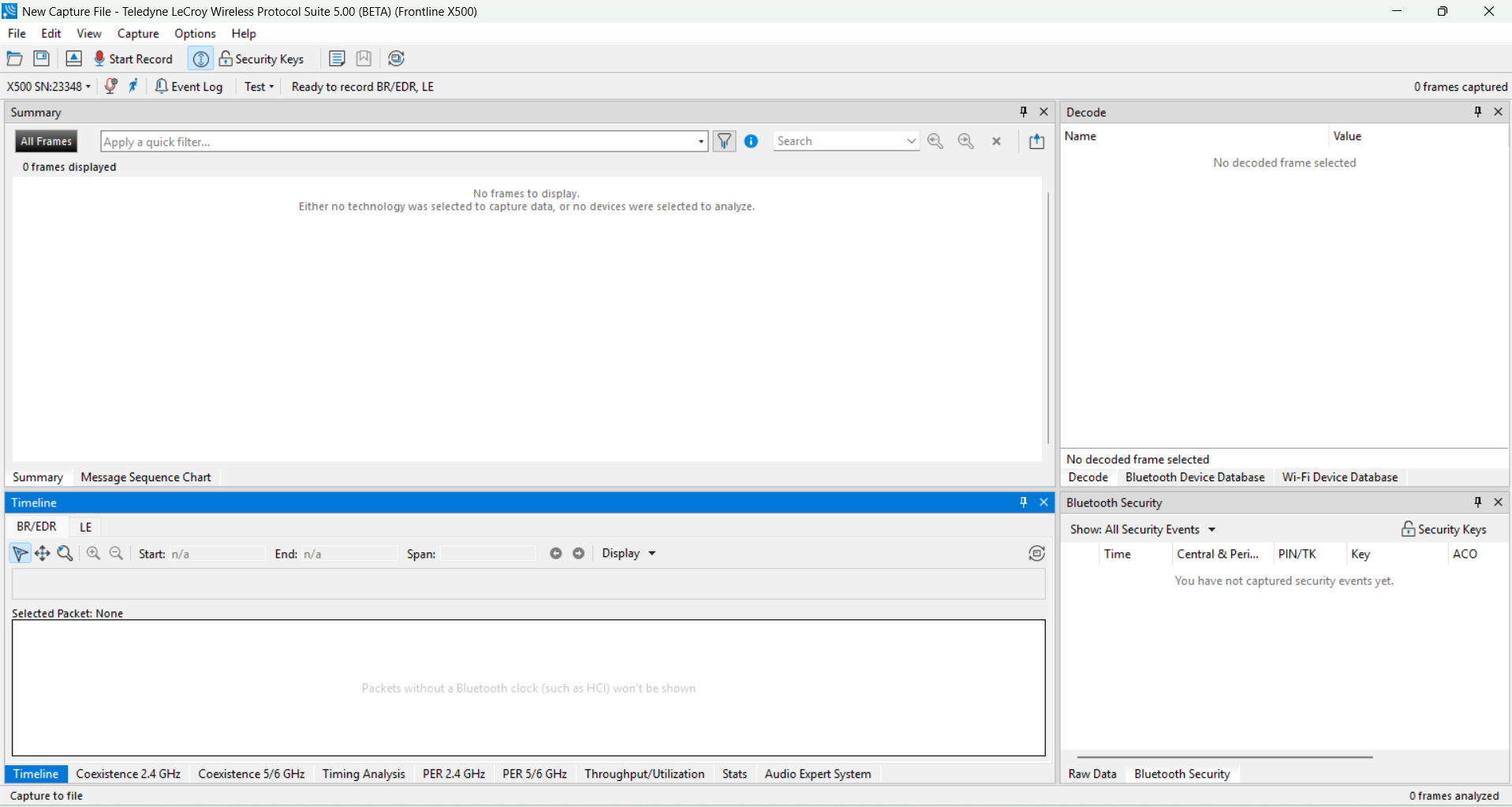Close the Timeline pane
1512x807 pixels.
[x=1043, y=503]
